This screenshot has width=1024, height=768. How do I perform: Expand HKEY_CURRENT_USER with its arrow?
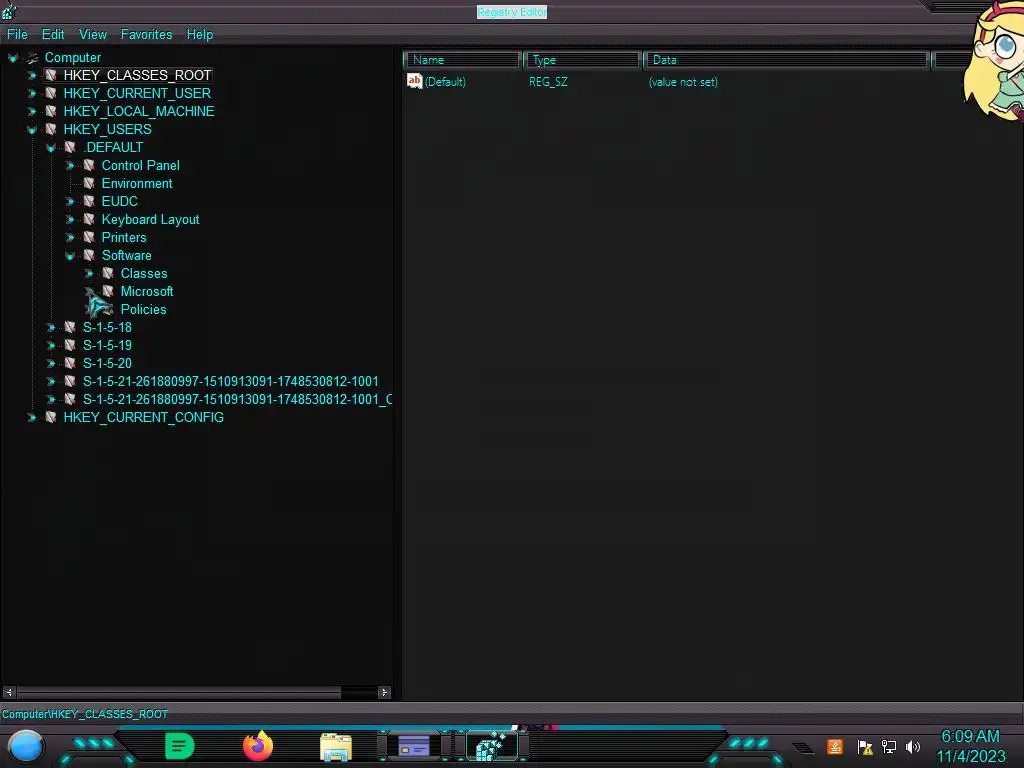point(31,93)
